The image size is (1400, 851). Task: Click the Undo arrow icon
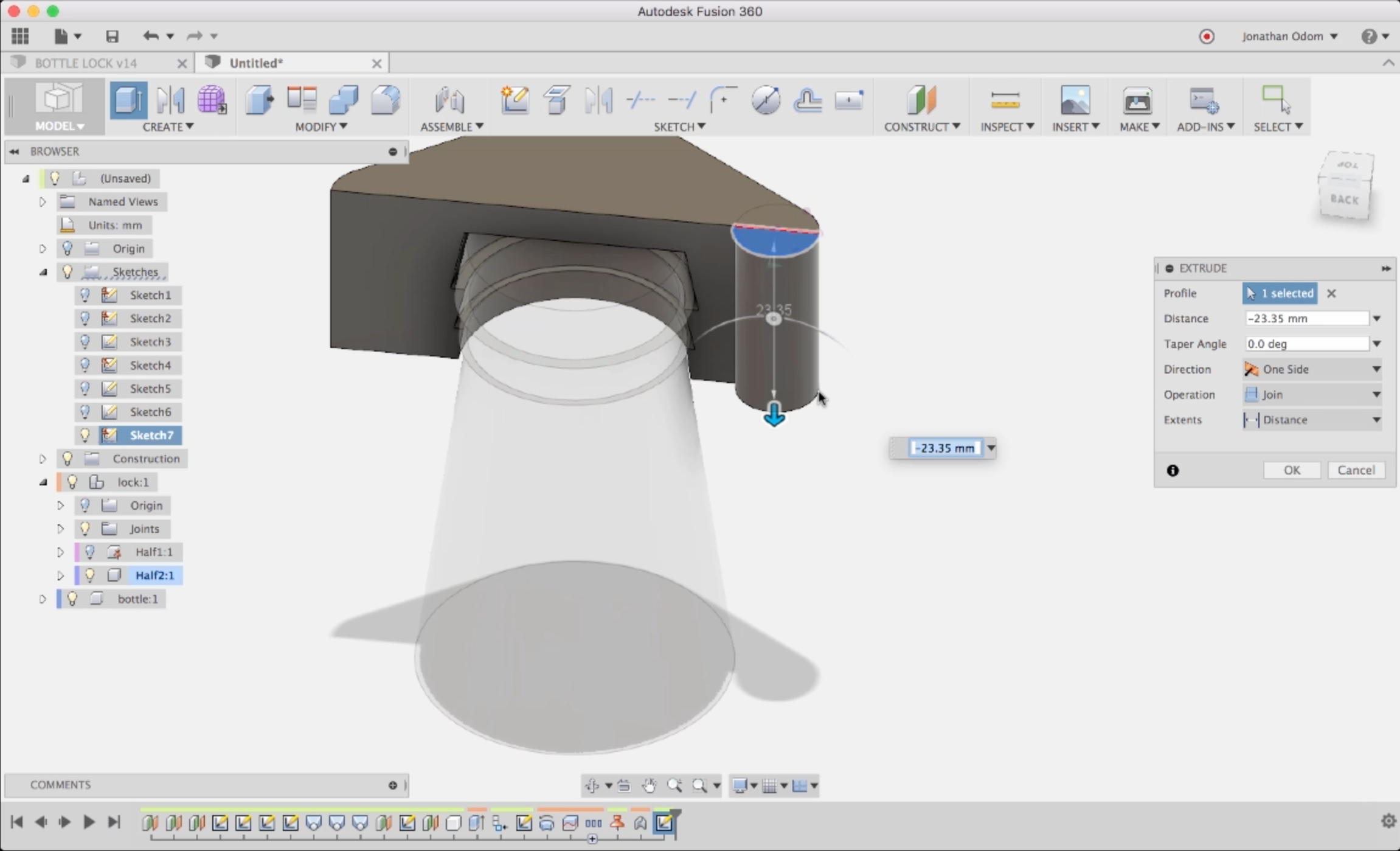[x=150, y=36]
